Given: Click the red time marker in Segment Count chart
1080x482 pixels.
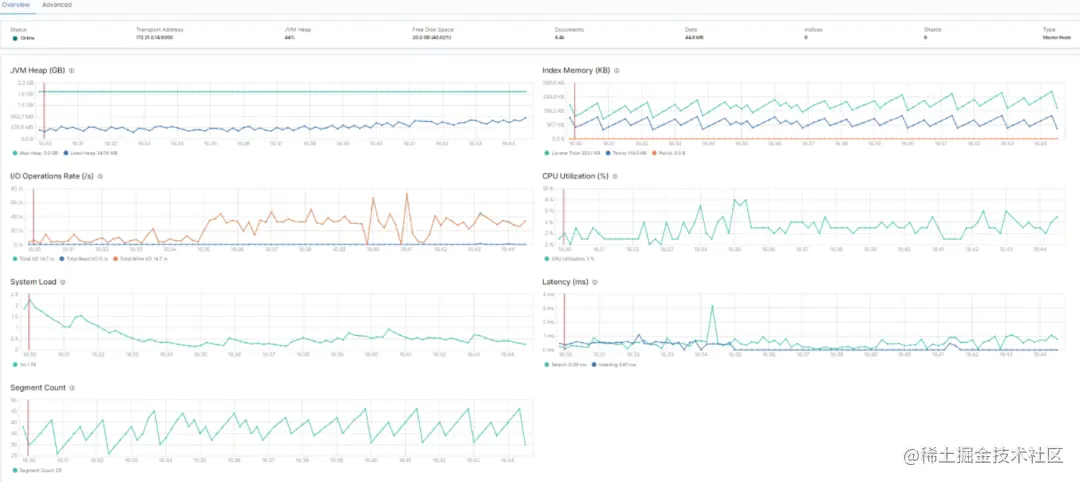Looking at the screenshot, I should [x=28, y=428].
